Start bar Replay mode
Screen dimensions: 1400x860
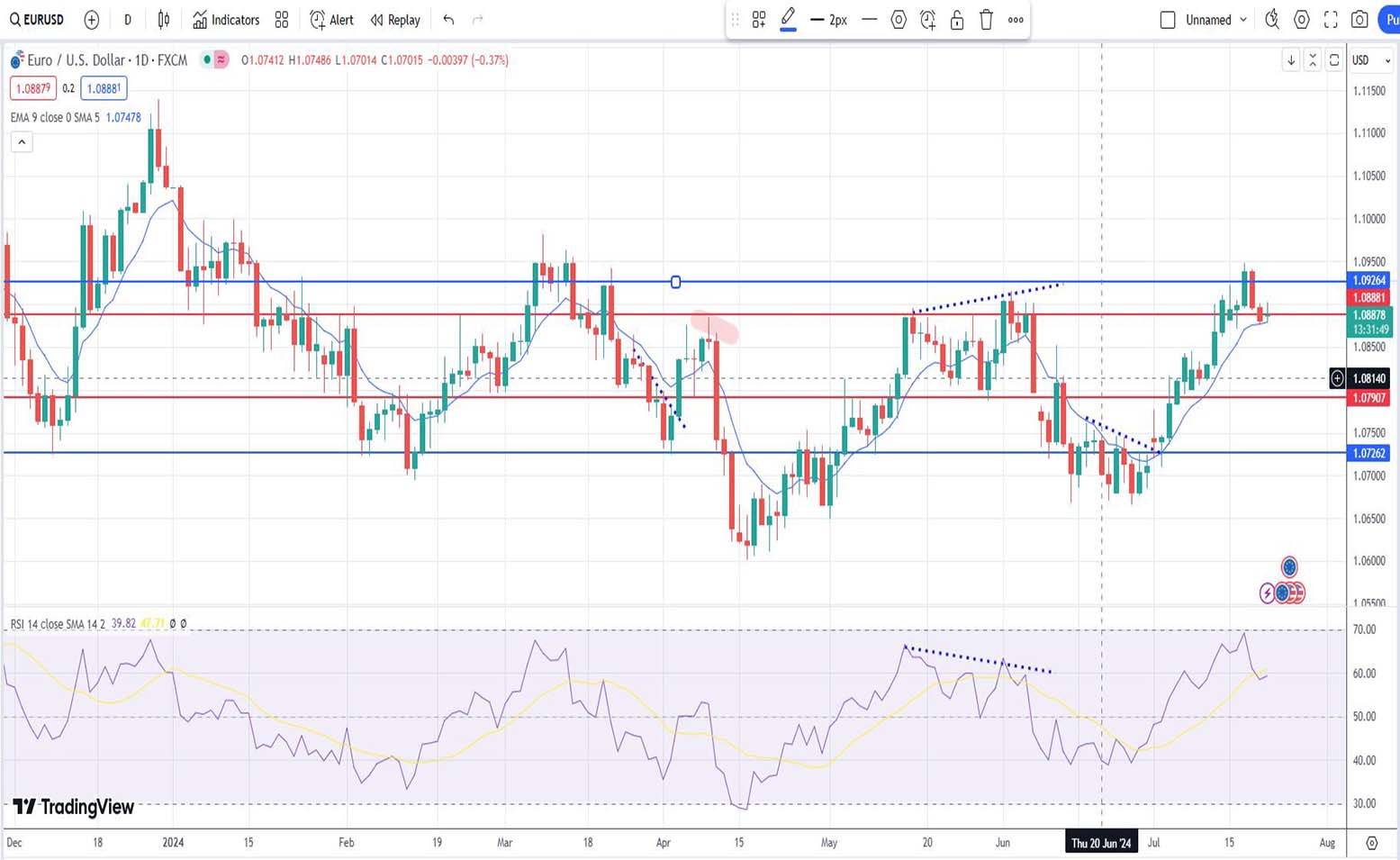coord(395,20)
